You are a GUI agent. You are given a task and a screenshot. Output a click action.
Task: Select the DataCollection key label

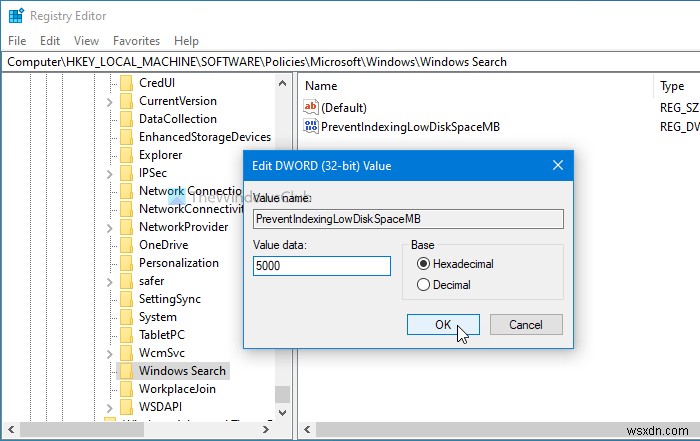click(x=178, y=119)
